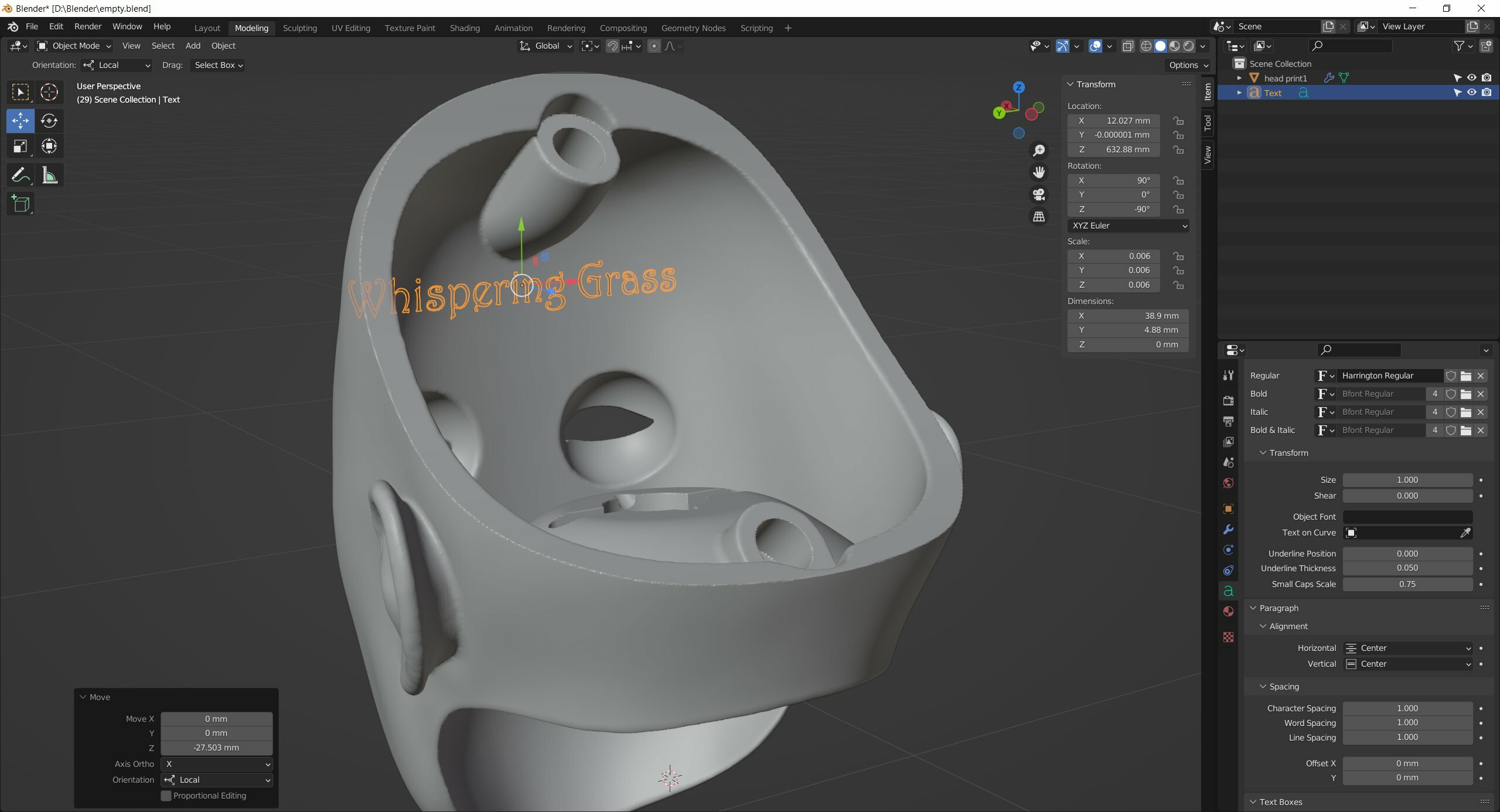Screen dimensions: 1500x812
Task: Open the Physics properties tab icon
Action: 1228,550
